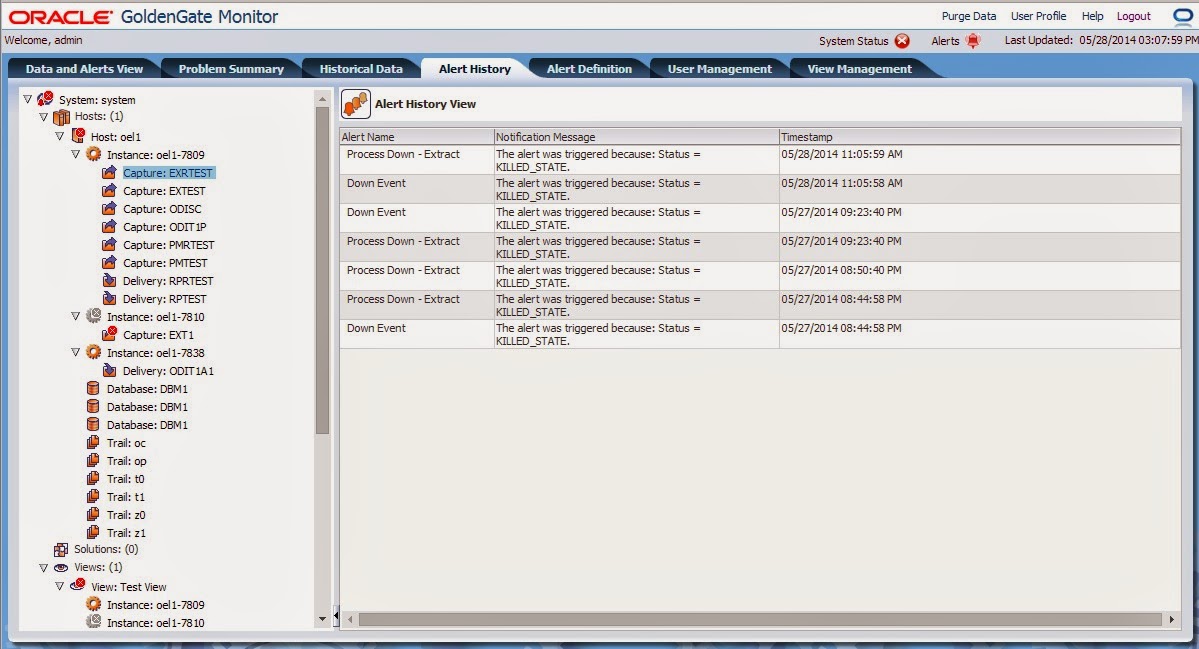Click the Purge Data link

pos(968,15)
